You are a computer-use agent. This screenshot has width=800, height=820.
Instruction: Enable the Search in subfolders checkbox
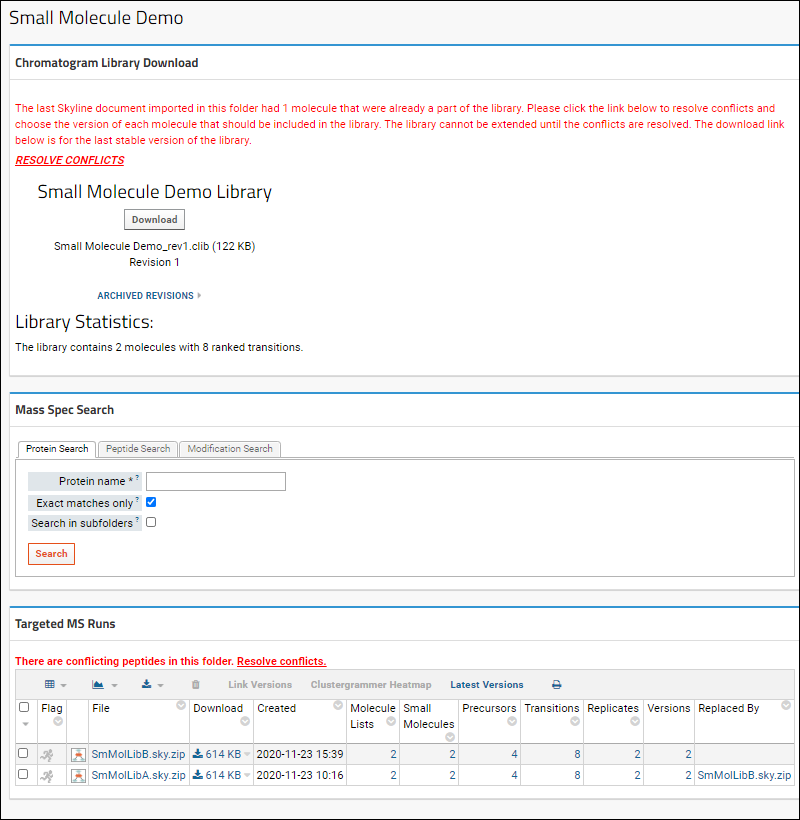click(151, 522)
